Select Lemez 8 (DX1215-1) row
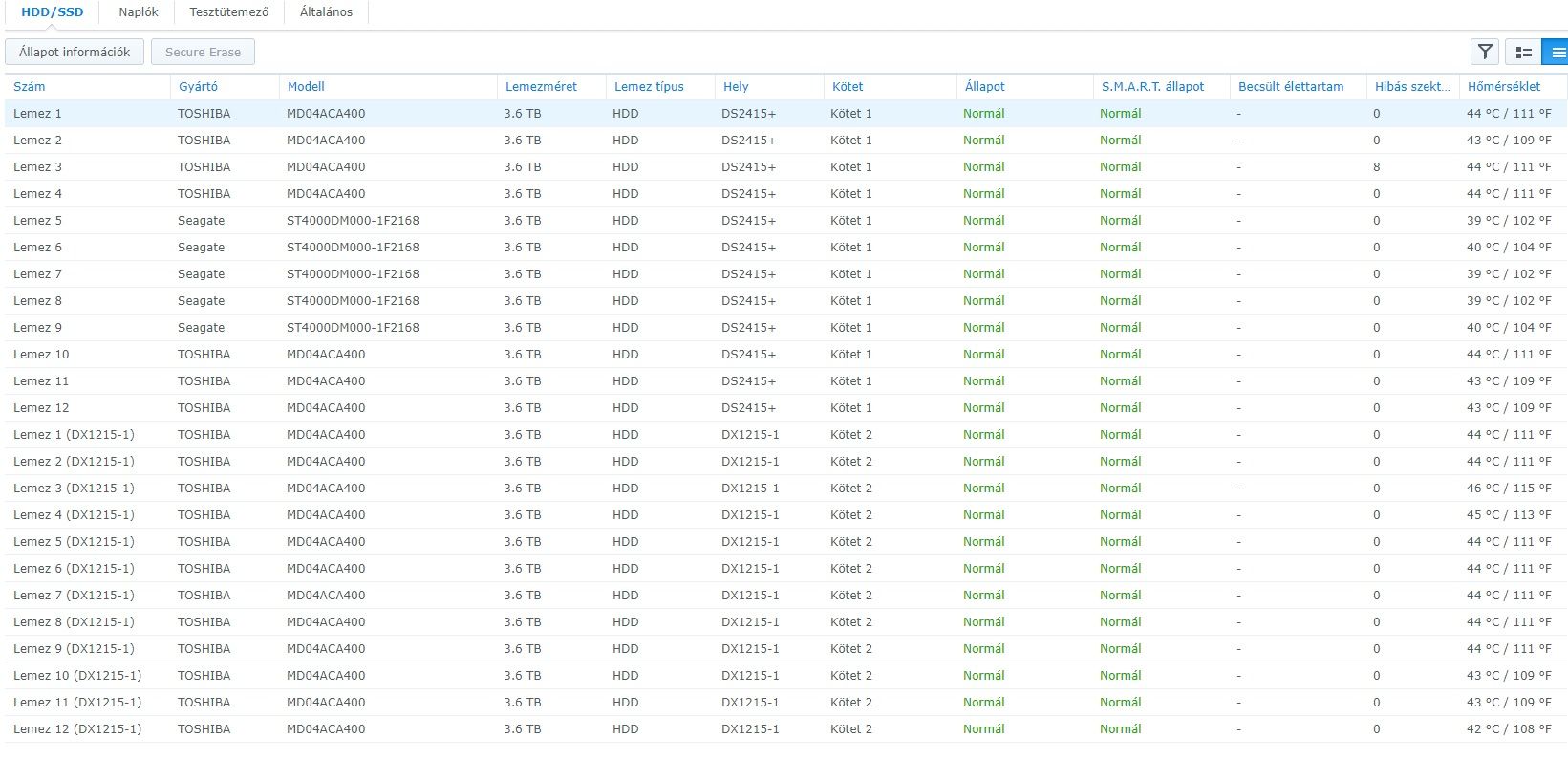The image size is (1568, 760). tap(786, 621)
